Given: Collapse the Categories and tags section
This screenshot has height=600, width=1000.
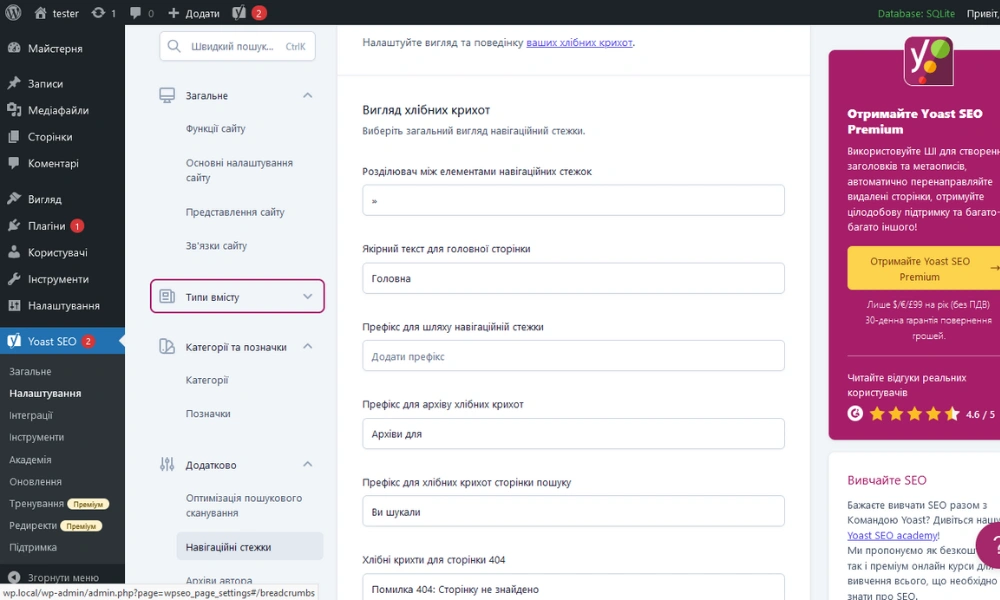Looking at the screenshot, I should (307, 347).
